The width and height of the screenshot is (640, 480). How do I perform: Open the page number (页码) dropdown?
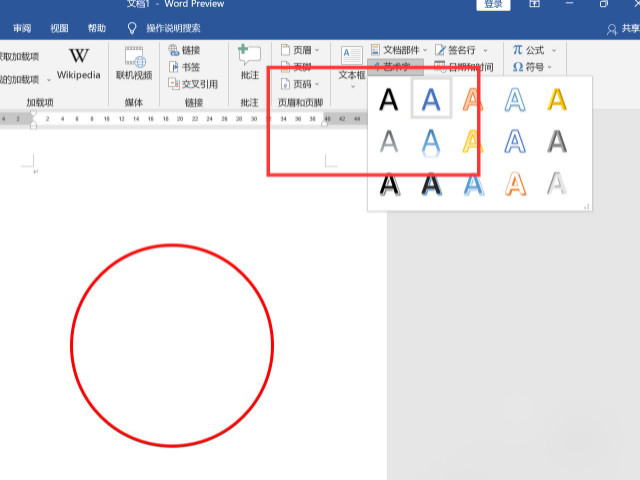[300, 84]
